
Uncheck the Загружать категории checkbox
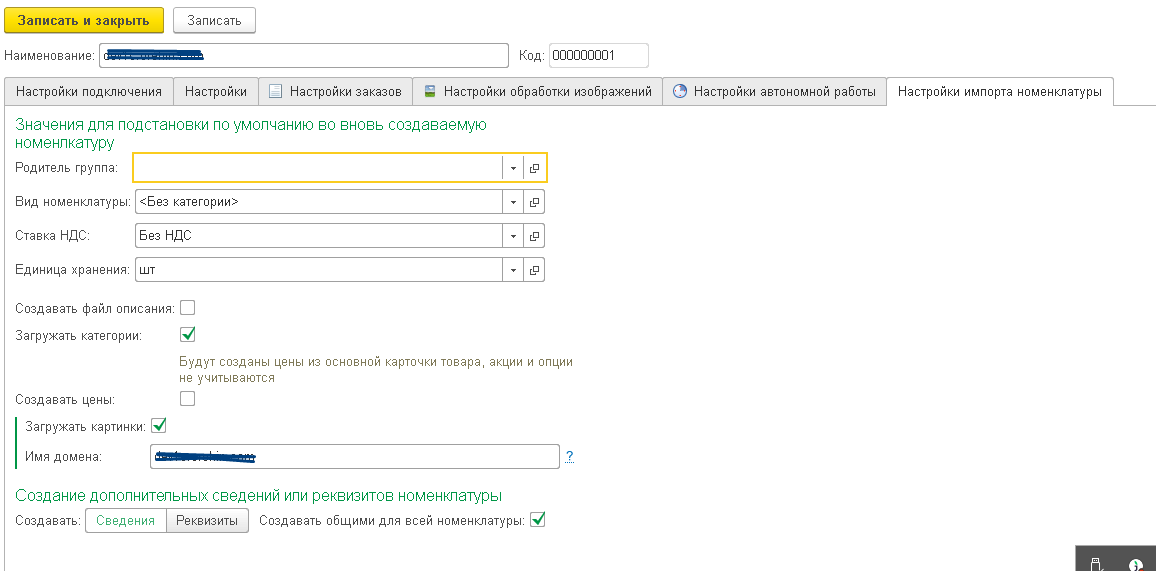coord(187,335)
